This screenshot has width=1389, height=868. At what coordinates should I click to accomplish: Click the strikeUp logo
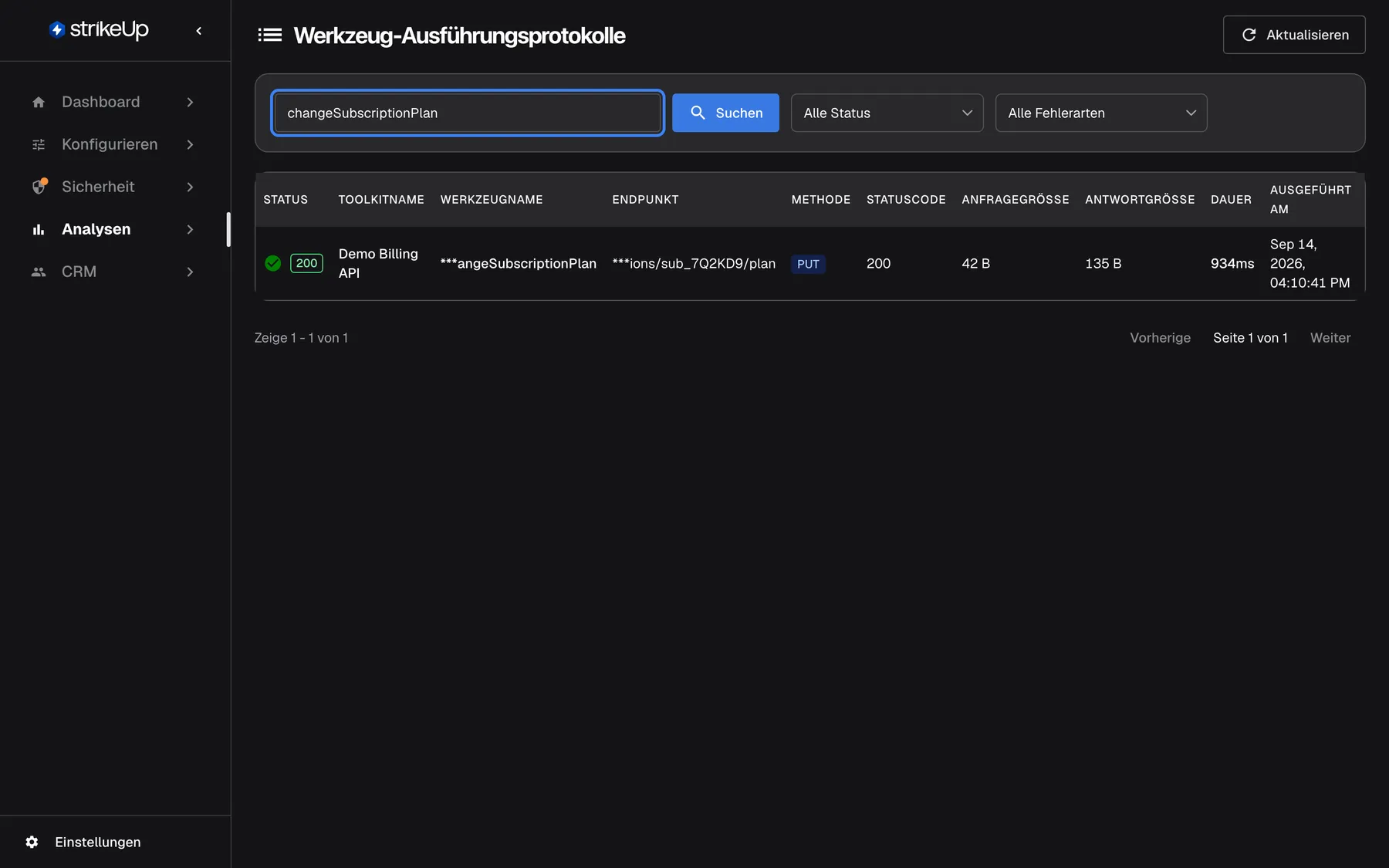(x=99, y=29)
